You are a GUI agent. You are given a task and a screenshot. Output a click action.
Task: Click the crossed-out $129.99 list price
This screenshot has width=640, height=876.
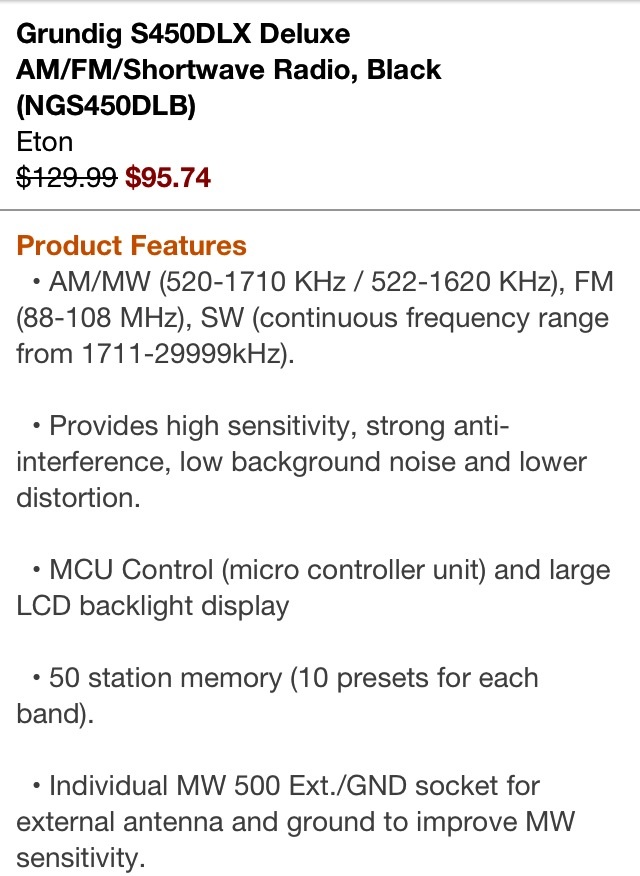pos(66,177)
